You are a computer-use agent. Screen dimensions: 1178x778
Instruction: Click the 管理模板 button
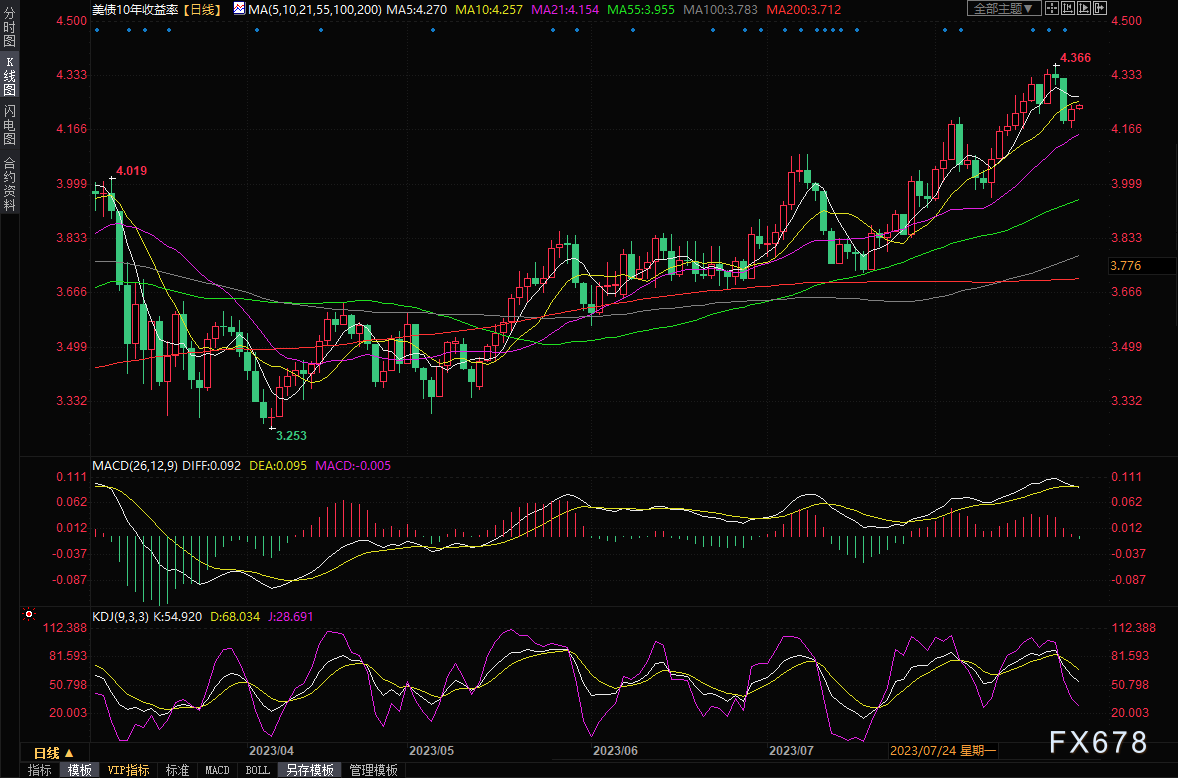point(373,770)
